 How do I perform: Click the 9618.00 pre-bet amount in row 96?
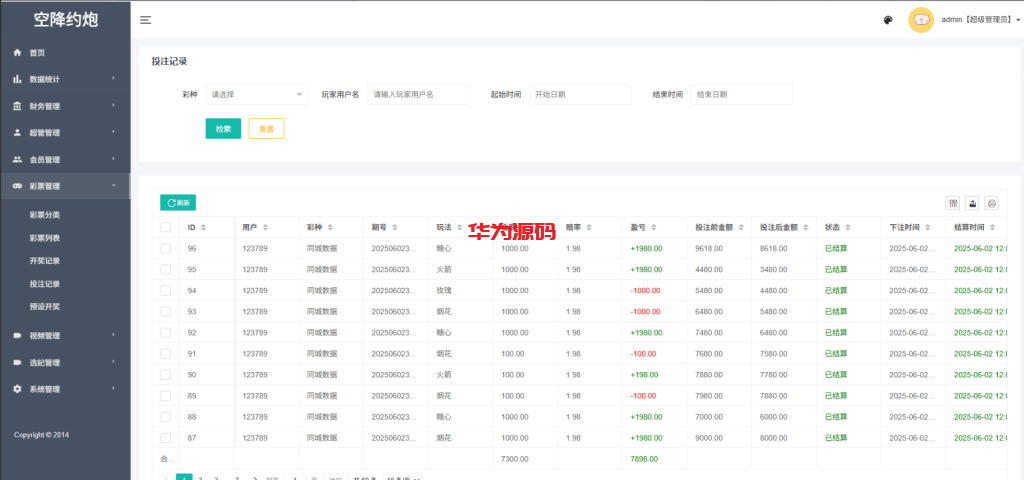tap(709, 248)
